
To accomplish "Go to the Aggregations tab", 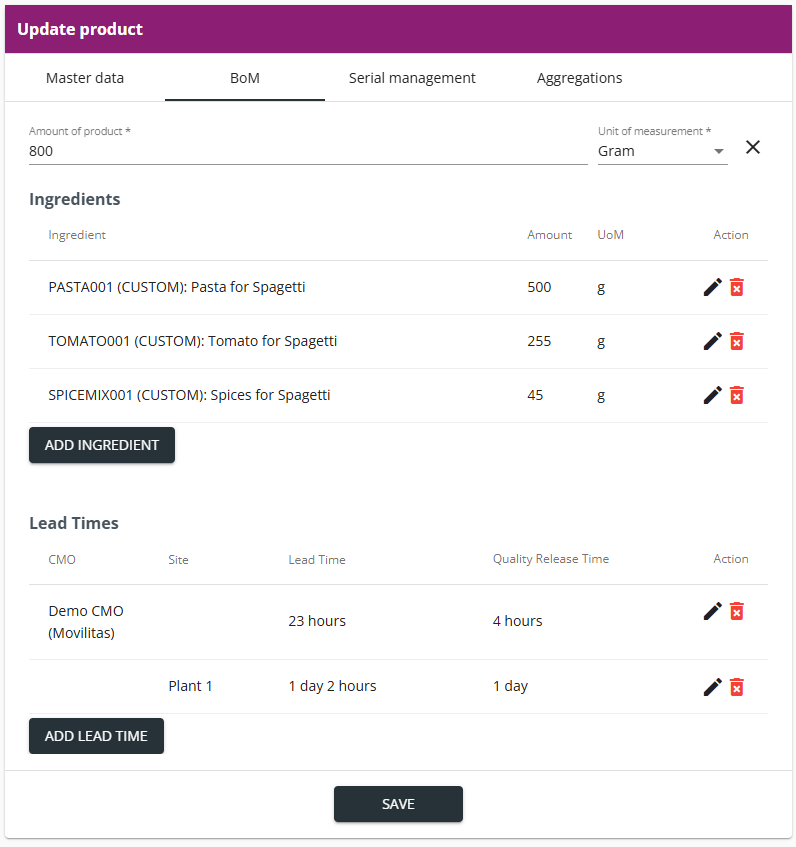I will [579, 78].
